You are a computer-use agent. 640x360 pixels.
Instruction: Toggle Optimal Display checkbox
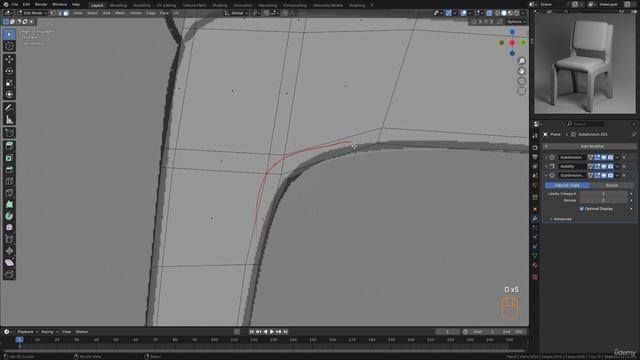tap(582, 209)
